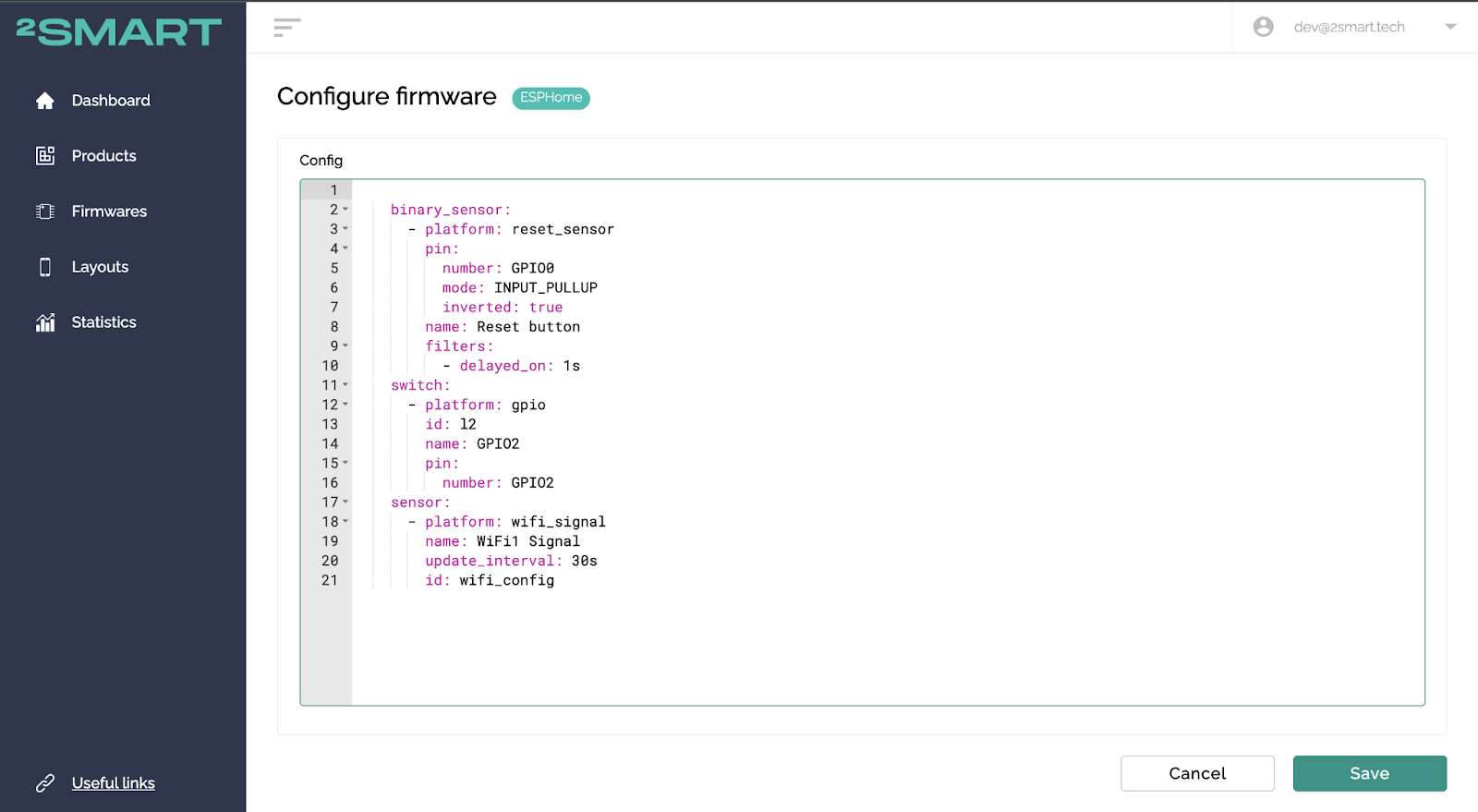Click the 2SMART logo
Image resolution: width=1478 pixels, height=812 pixels.
[119, 32]
